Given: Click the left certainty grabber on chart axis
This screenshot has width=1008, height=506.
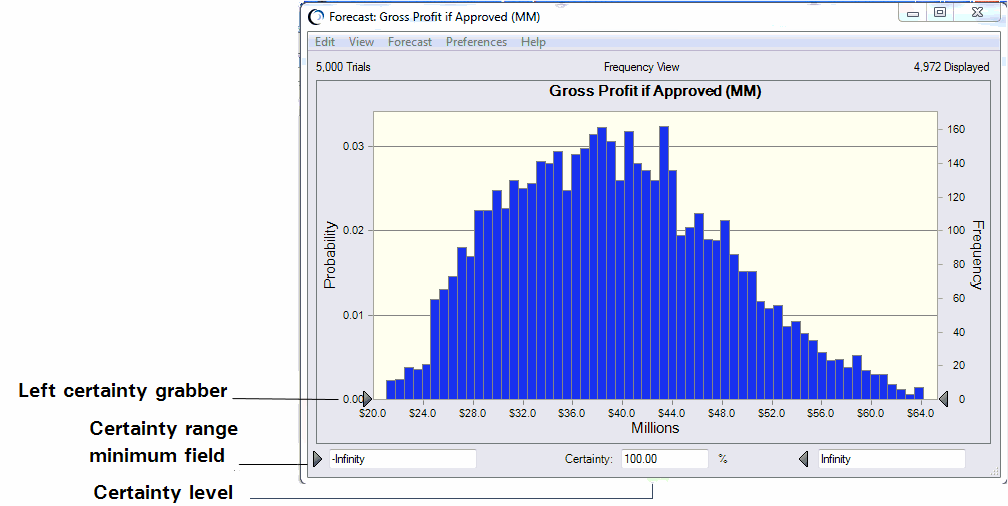Looking at the screenshot, I should click(x=367, y=399).
